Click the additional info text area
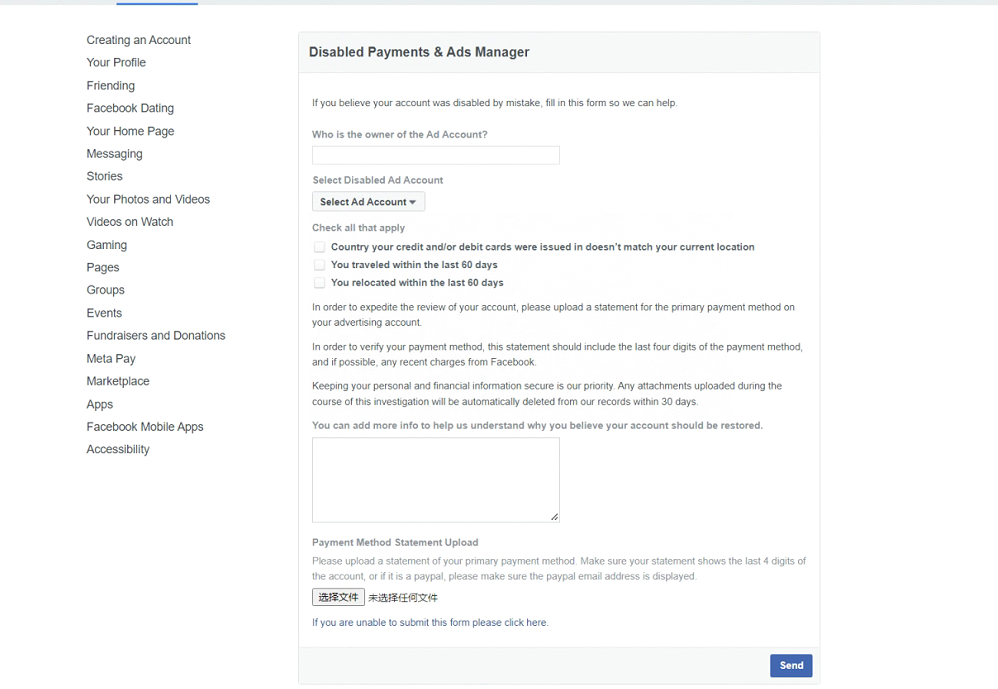 (x=435, y=479)
